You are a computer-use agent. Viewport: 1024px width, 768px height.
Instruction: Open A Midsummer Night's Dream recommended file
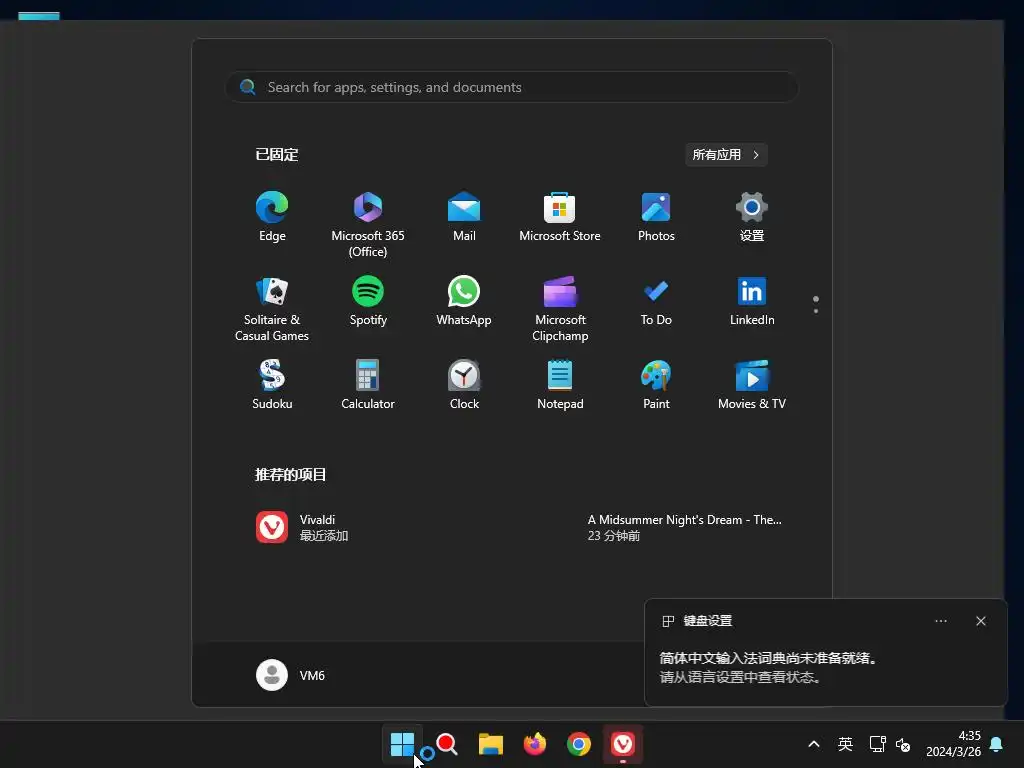pos(684,527)
